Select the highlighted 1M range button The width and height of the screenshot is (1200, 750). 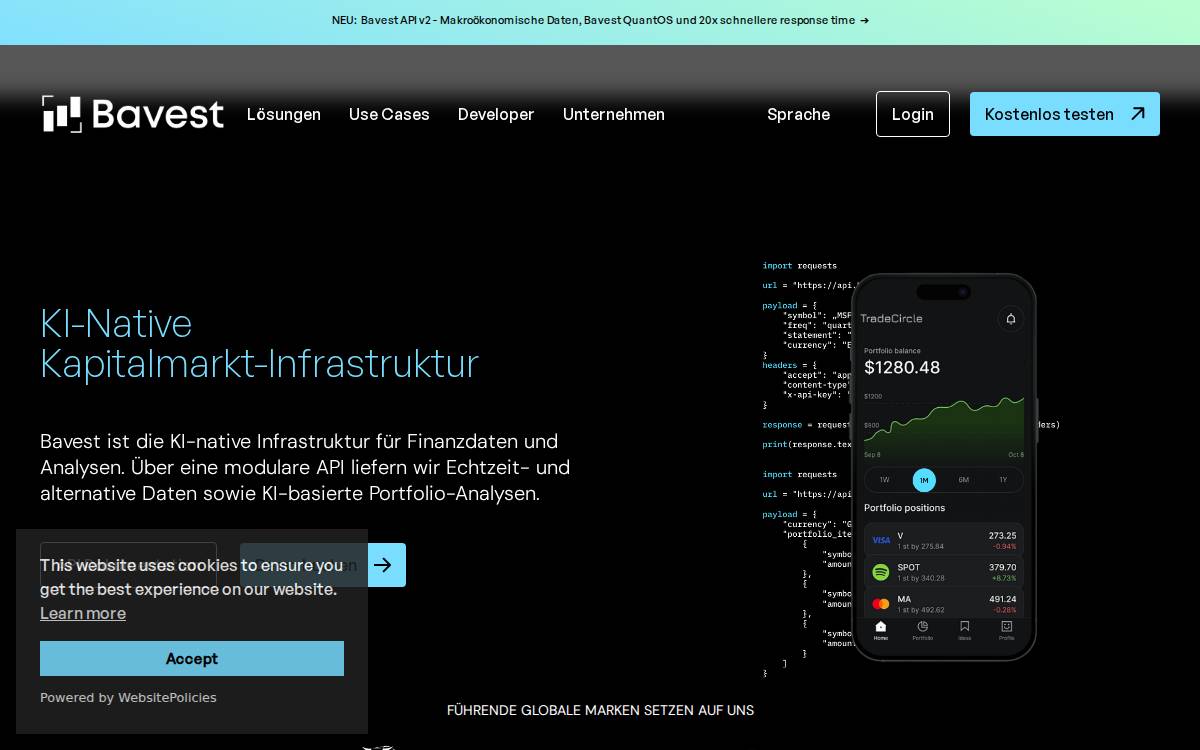[924, 480]
